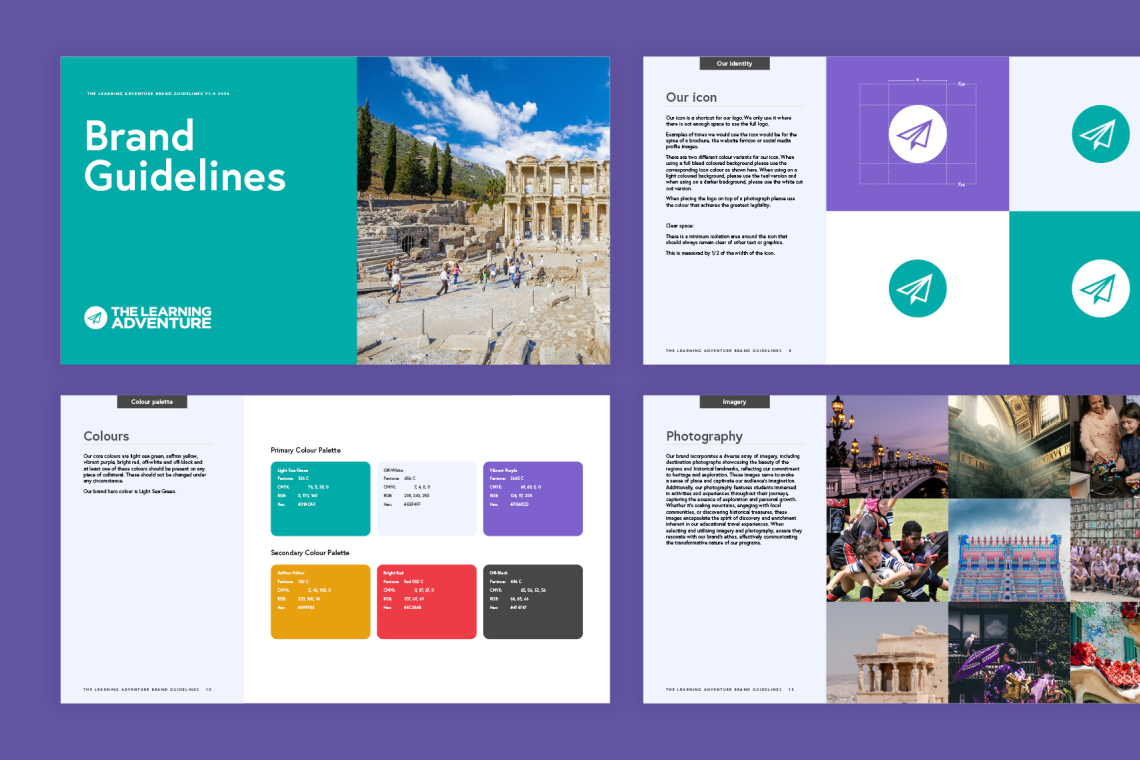The height and width of the screenshot is (760, 1140).
Task: Select the 'Colour palette' page label
Action: (152, 401)
